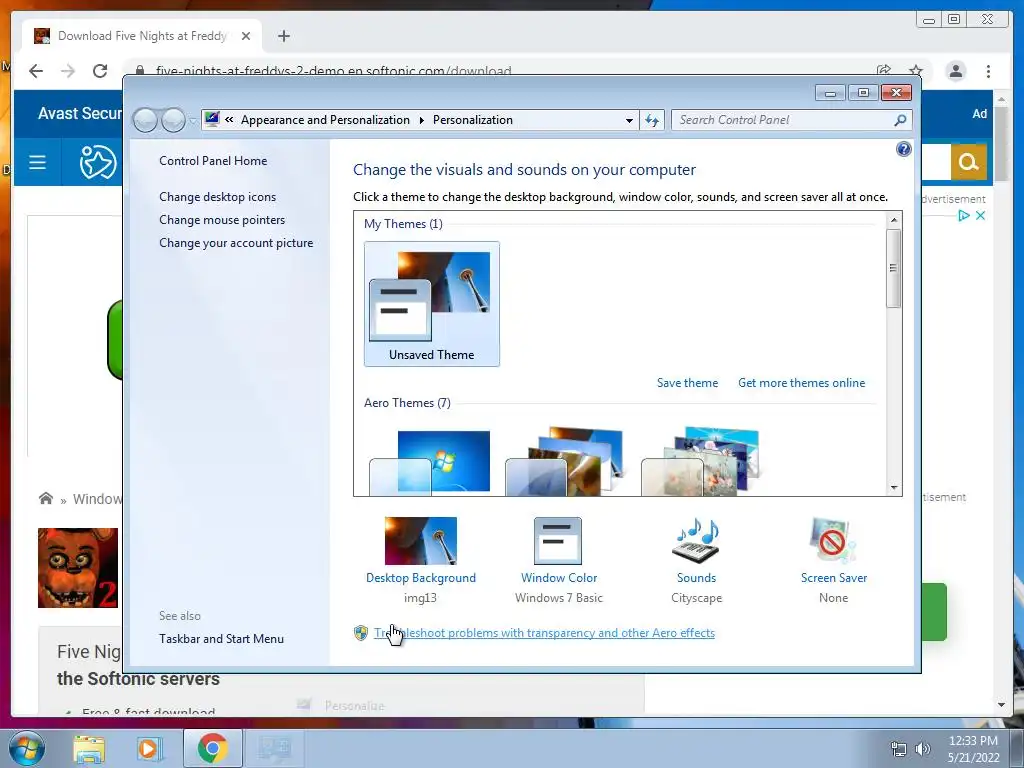Click Chrome page scrollbar down arrow
Screen dimensions: 1024x768
(x=1001, y=705)
